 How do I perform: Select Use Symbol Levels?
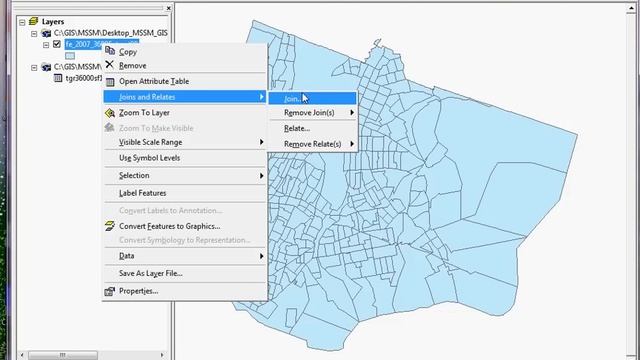(185, 158)
